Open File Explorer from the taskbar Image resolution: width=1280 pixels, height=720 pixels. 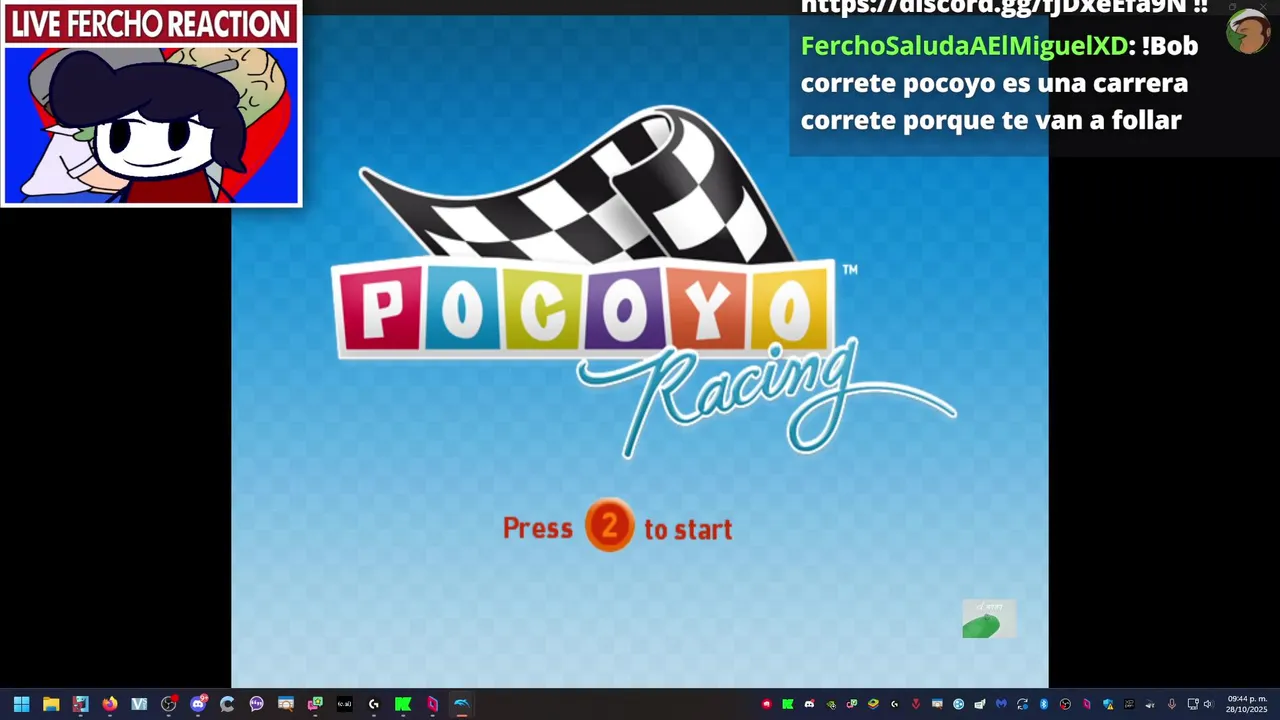tap(51, 704)
